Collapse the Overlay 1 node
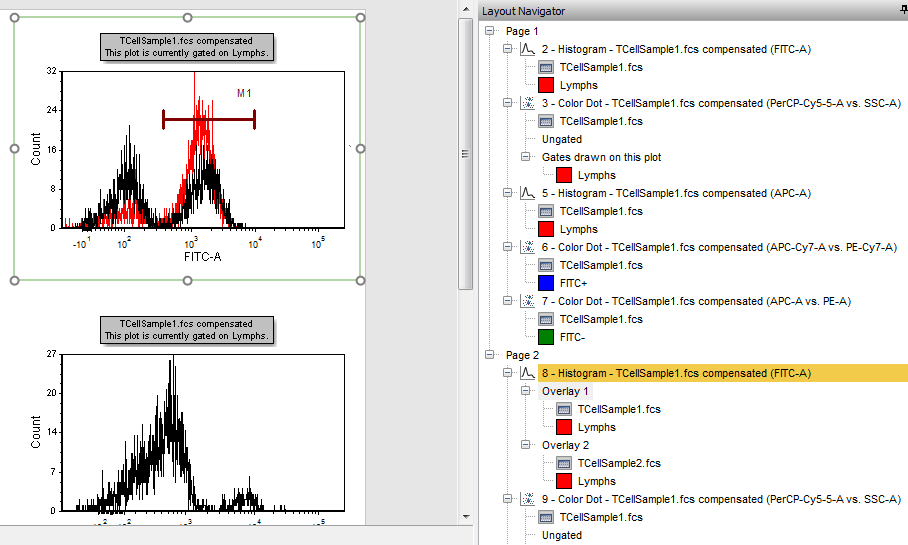Viewport: 908px width, 545px height. tap(526, 391)
